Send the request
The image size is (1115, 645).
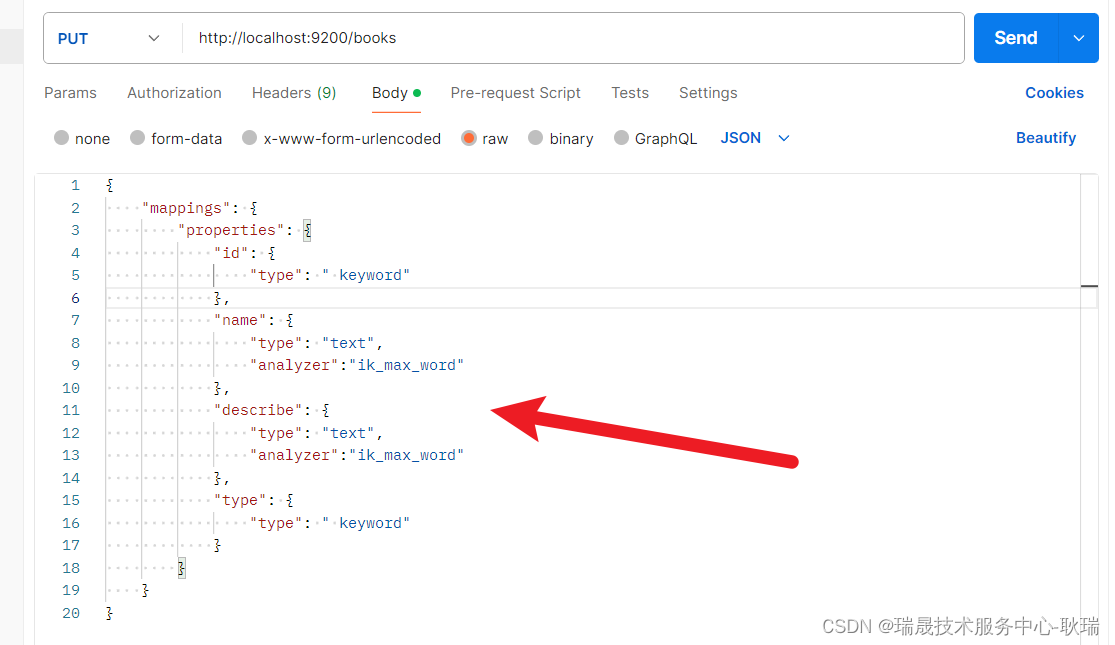1015,38
